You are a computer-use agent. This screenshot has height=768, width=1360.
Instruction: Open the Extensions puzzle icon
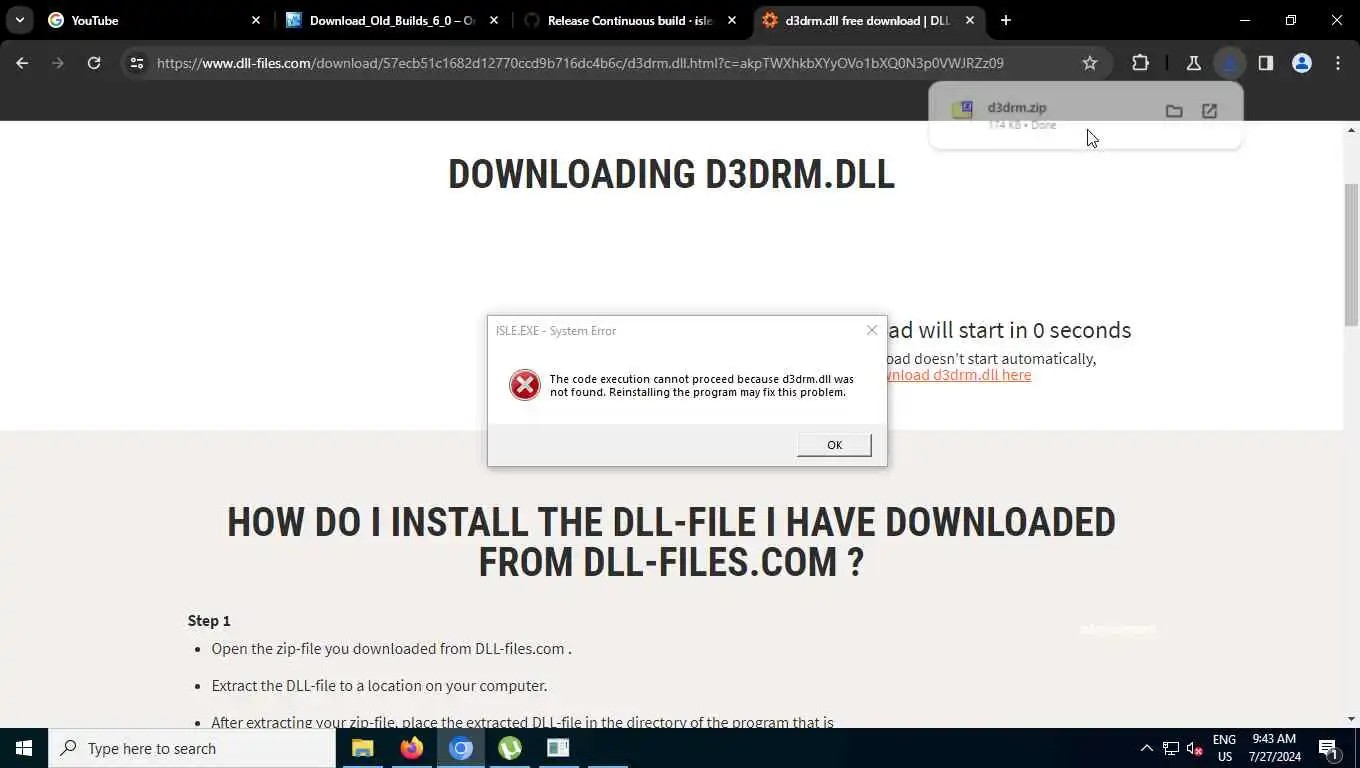tap(1140, 63)
